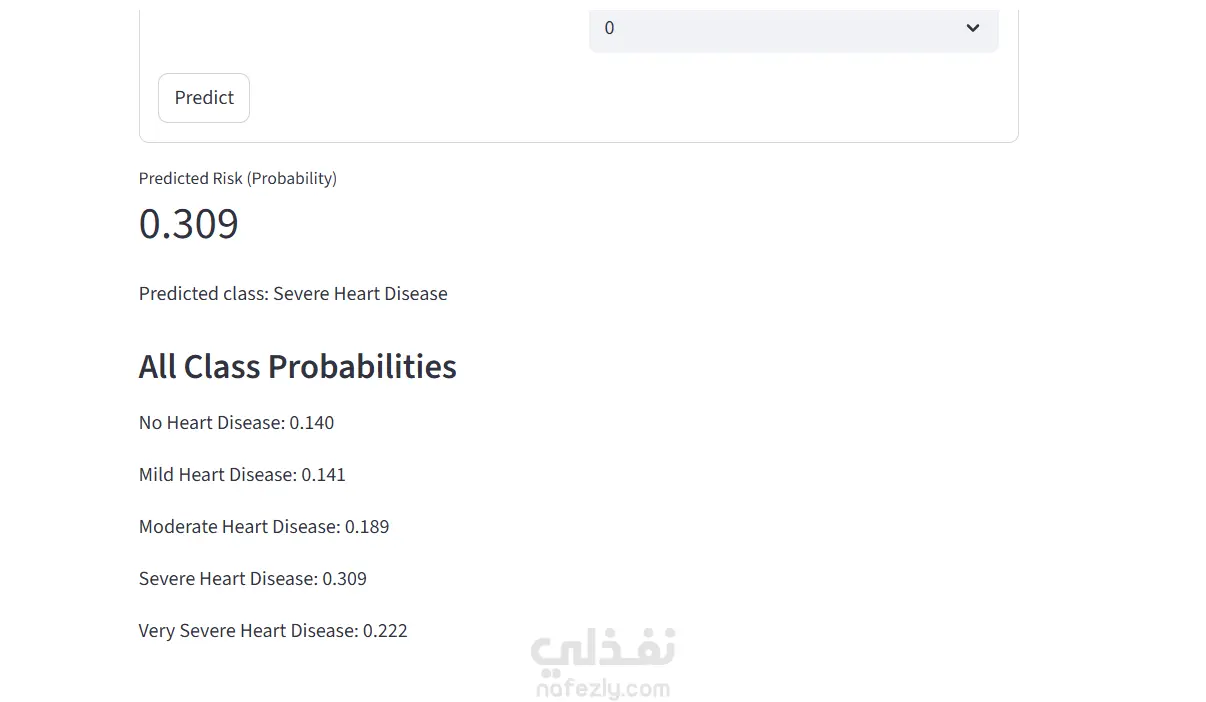
Task: Click the dropdown chevron arrow
Action: [972, 28]
